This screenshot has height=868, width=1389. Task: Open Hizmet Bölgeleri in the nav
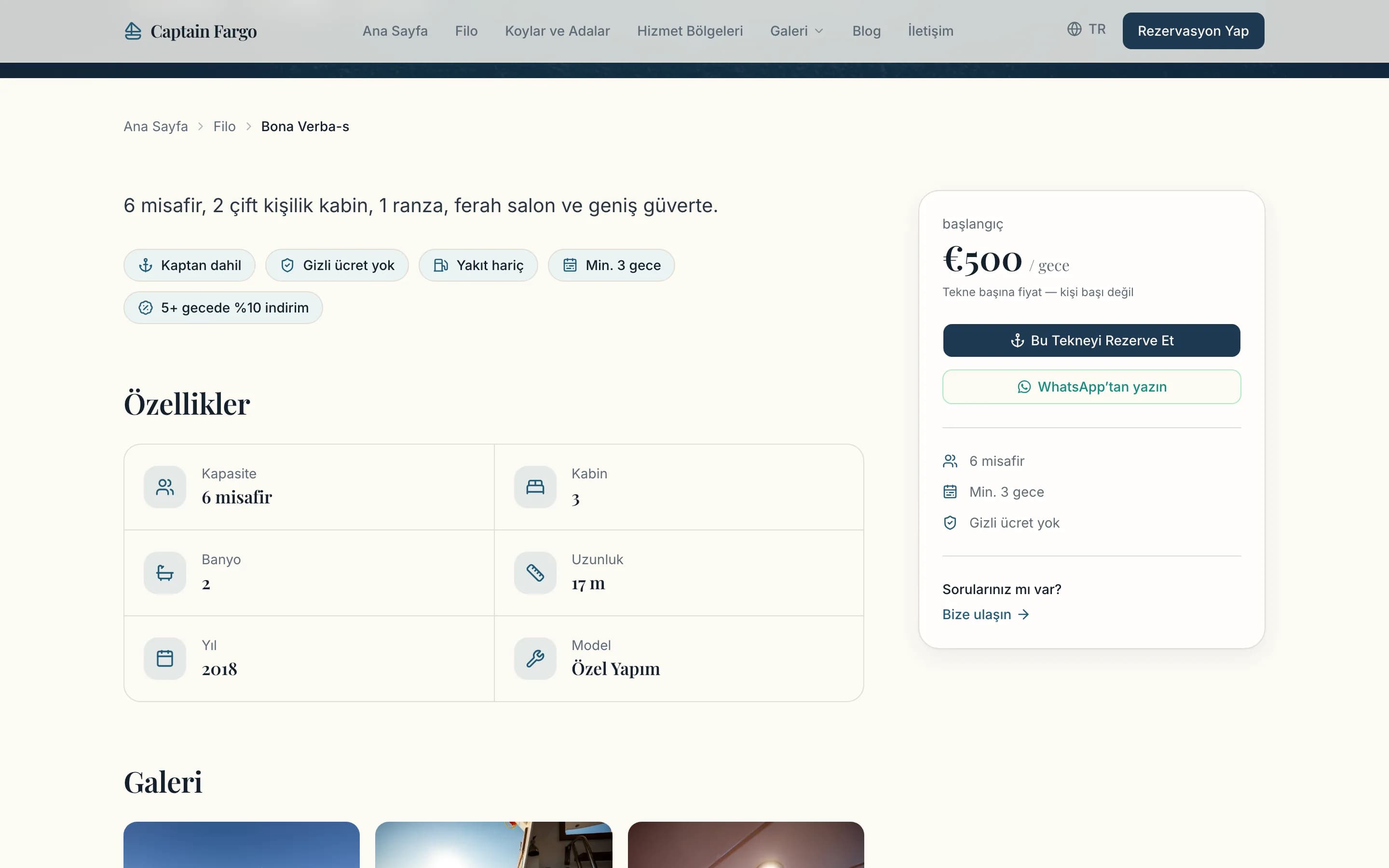pos(690,31)
